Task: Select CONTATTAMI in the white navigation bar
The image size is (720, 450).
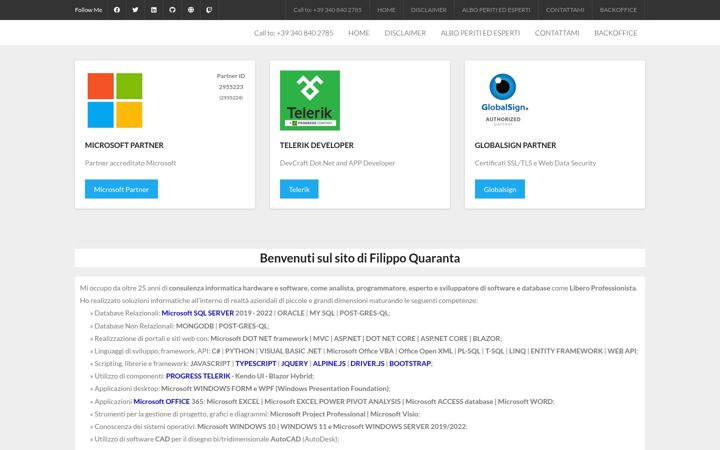Action: click(x=557, y=33)
